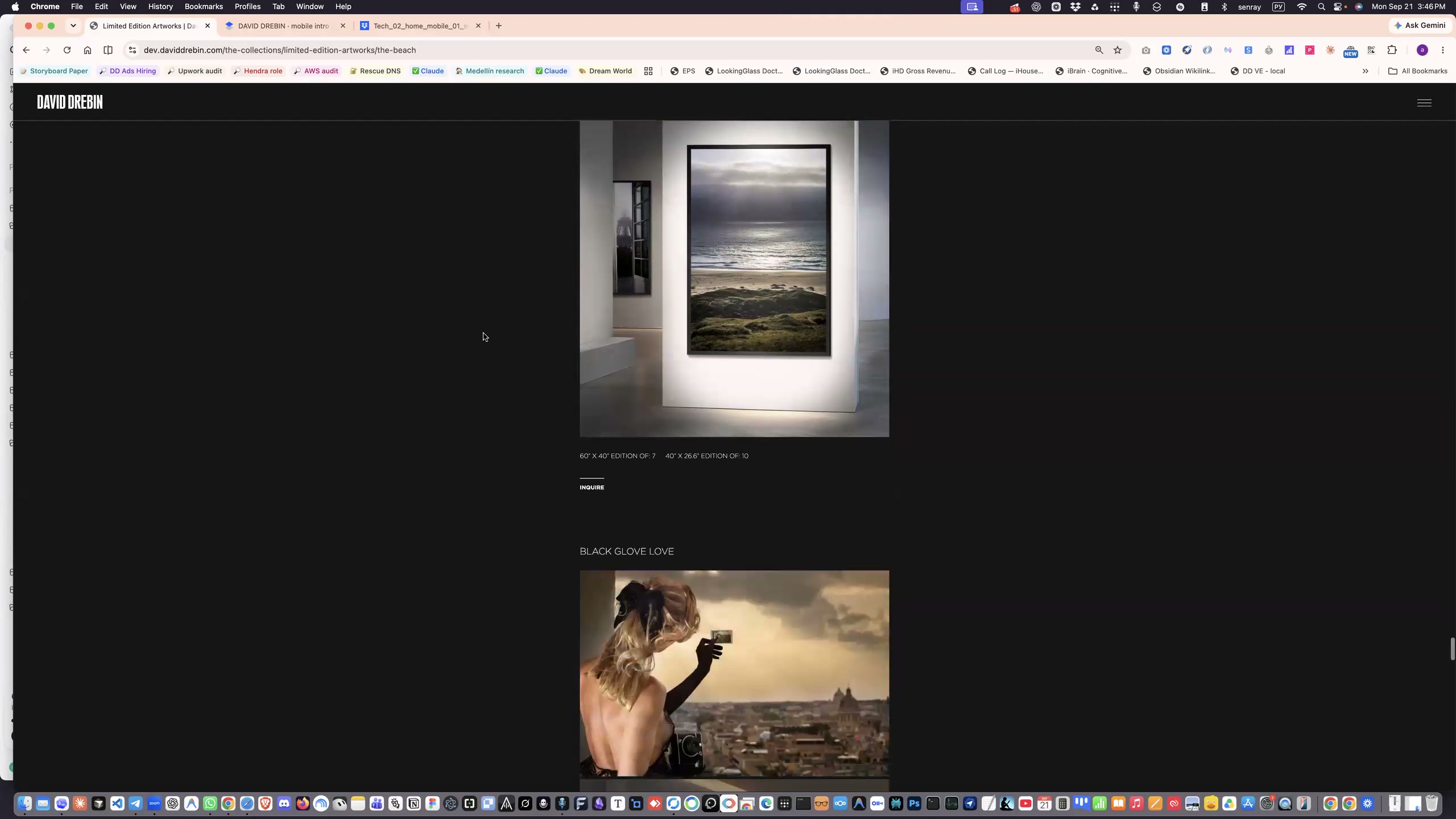This screenshot has height=819, width=1456.
Task: Click the address bar URL field
Action: click(x=614, y=50)
